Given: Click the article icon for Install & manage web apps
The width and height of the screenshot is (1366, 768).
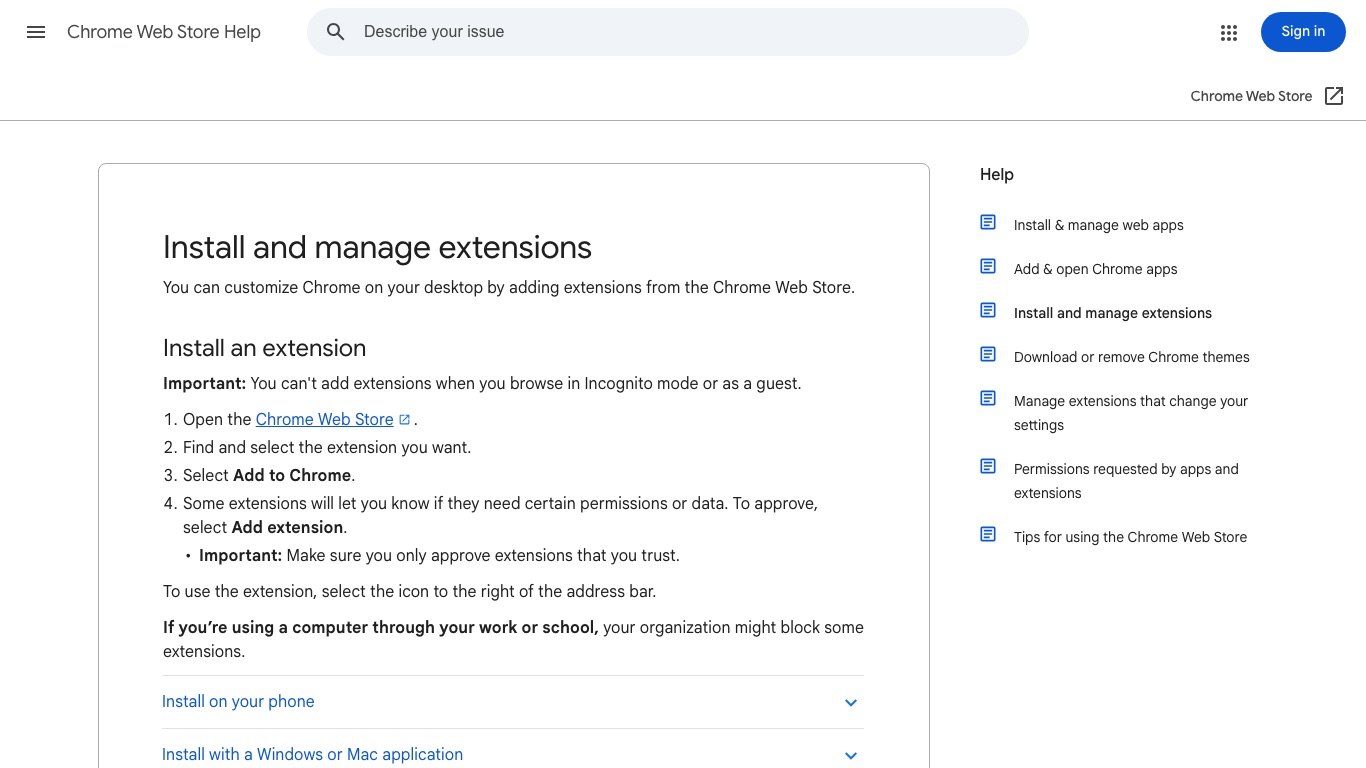Looking at the screenshot, I should coord(988,222).
